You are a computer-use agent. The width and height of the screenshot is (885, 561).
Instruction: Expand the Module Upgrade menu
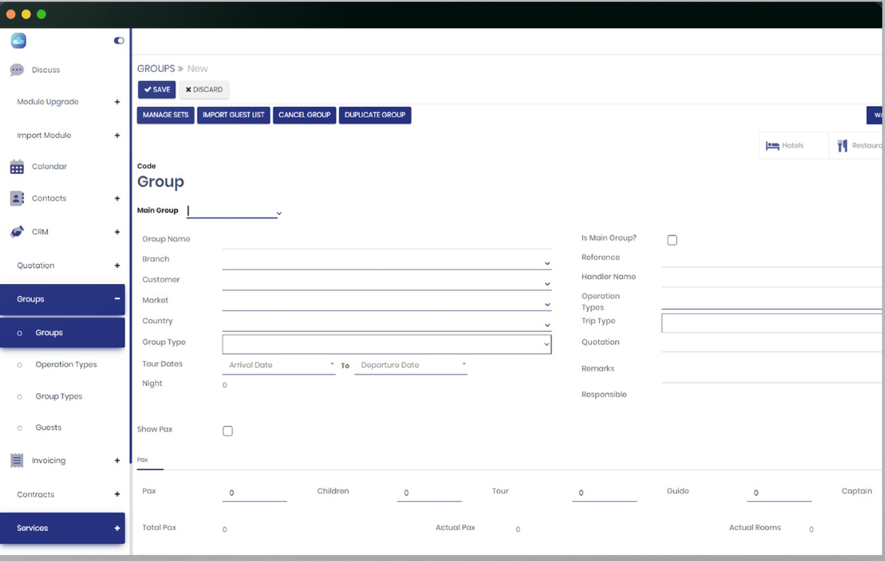point(117,102)
